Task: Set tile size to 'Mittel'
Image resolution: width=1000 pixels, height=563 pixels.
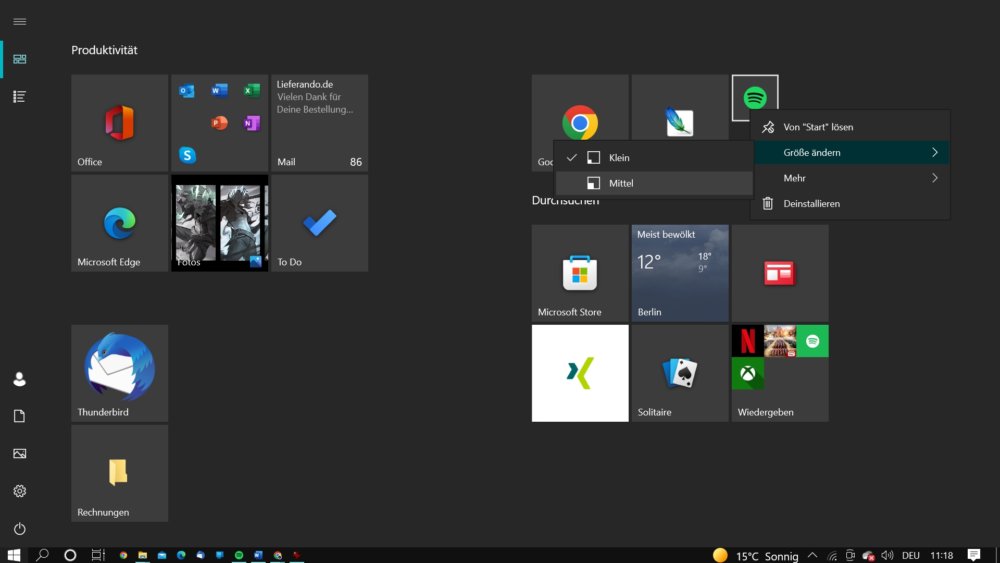Action: tap(654, 183)
